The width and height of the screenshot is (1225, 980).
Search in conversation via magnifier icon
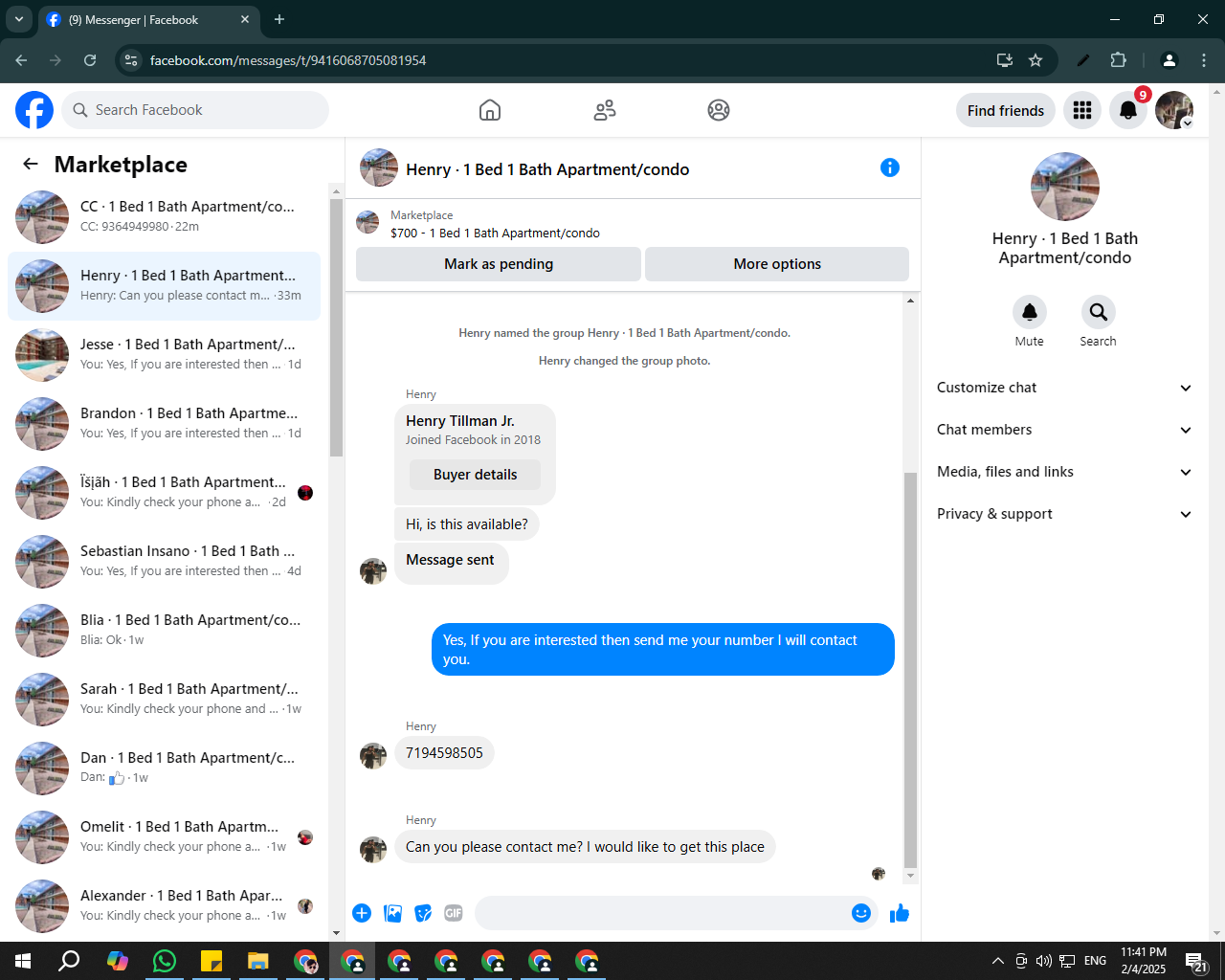(1099, 312)
